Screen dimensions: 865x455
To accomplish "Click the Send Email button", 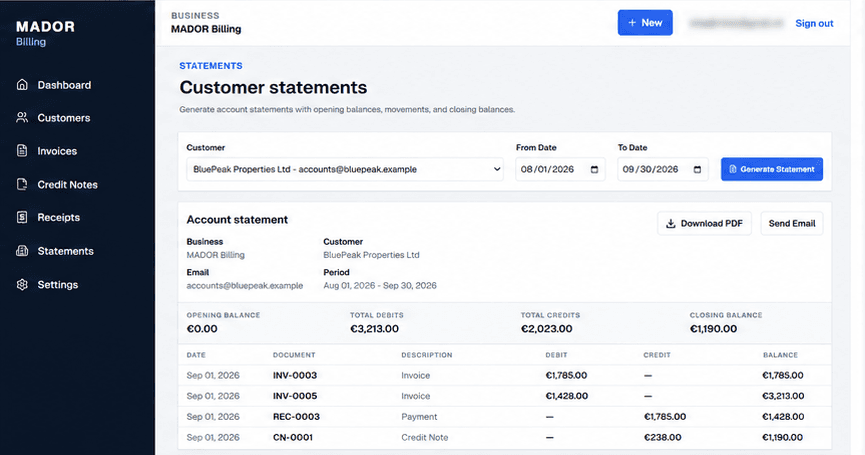I will point(792,223).
